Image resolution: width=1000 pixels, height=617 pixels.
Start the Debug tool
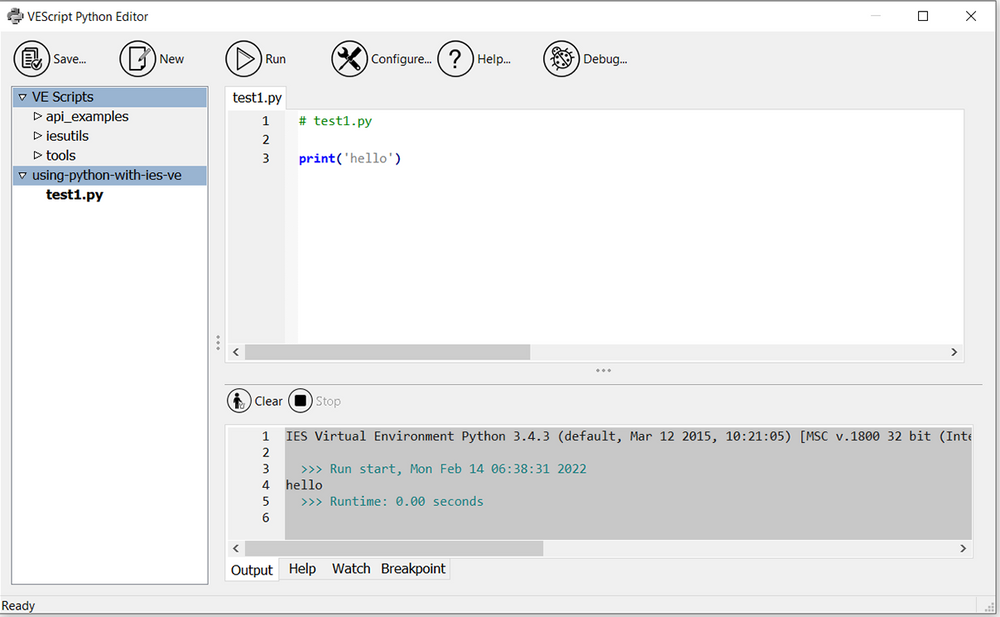(561, 58)
